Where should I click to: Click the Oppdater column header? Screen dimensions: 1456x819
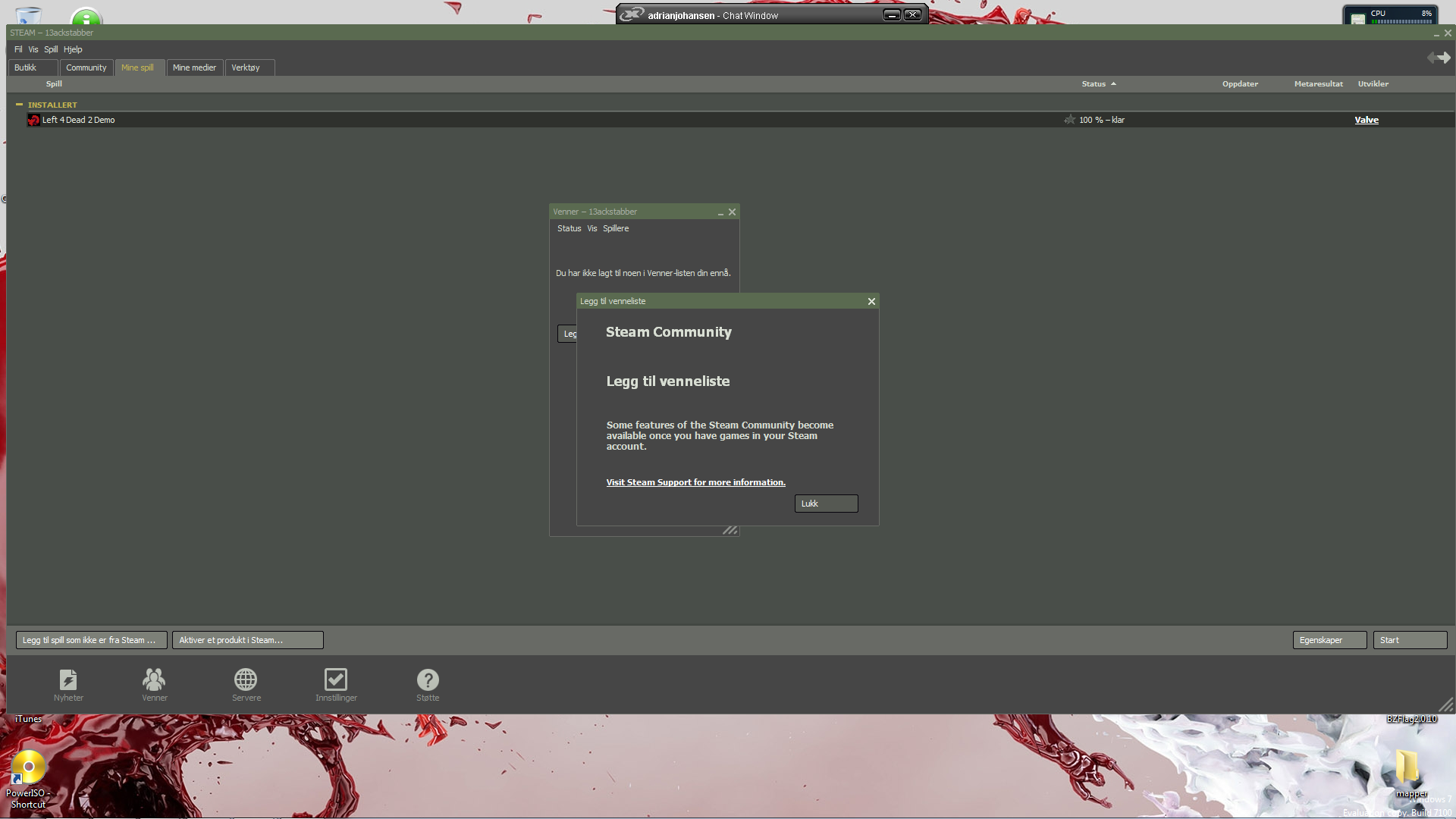(x=1240, y=84)
